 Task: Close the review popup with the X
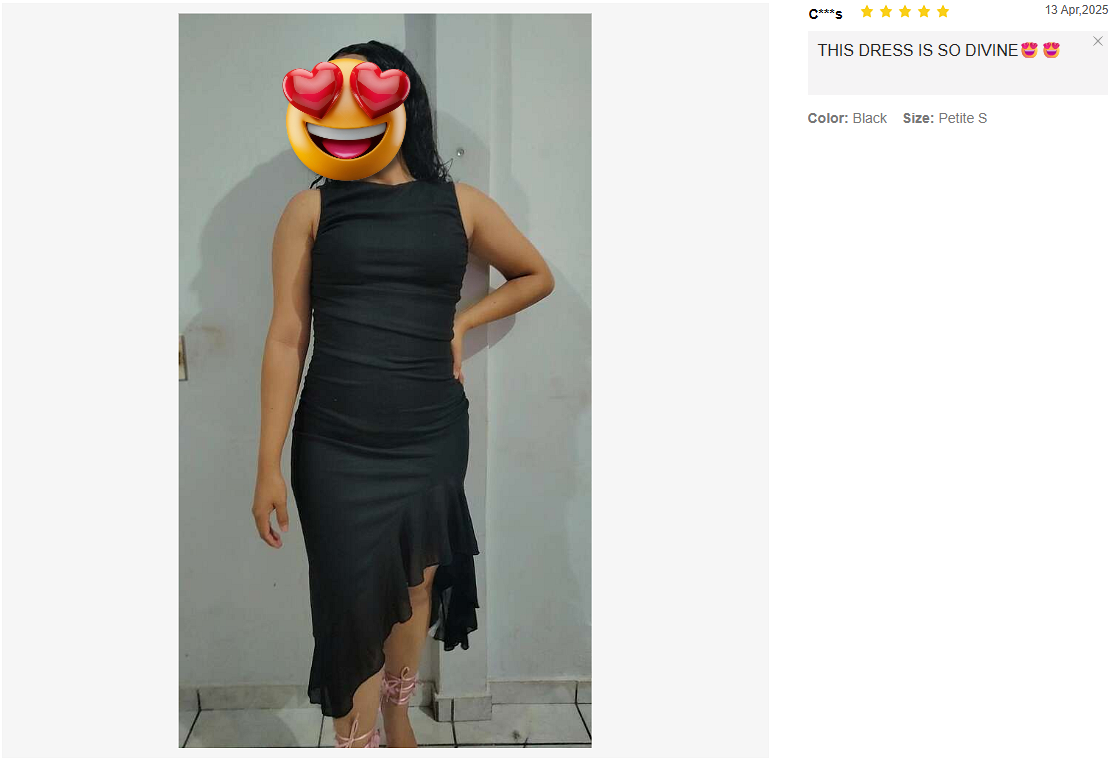tap(1097, 41)
